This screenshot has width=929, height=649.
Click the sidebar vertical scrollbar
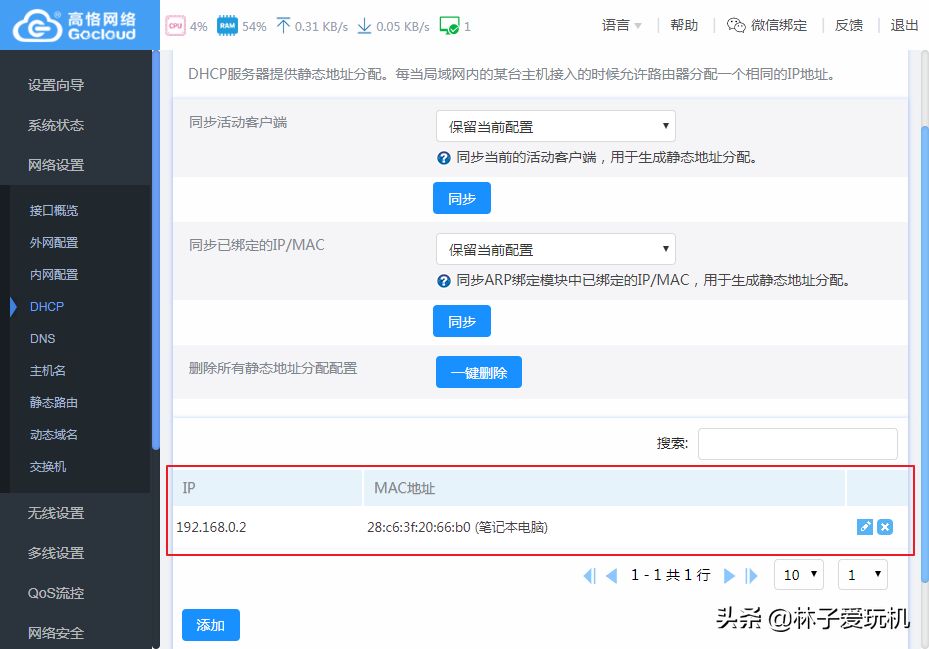[156, 249]
